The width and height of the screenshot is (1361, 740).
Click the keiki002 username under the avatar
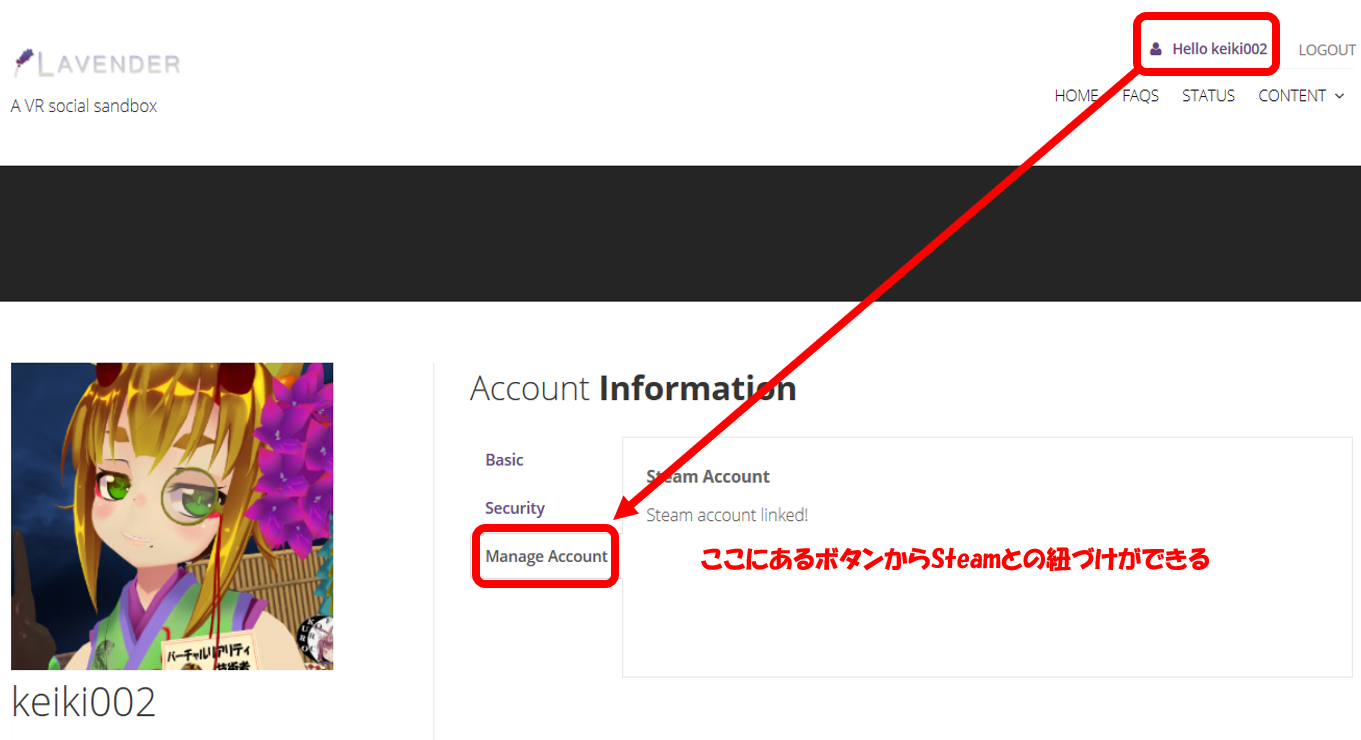point(84,703)
